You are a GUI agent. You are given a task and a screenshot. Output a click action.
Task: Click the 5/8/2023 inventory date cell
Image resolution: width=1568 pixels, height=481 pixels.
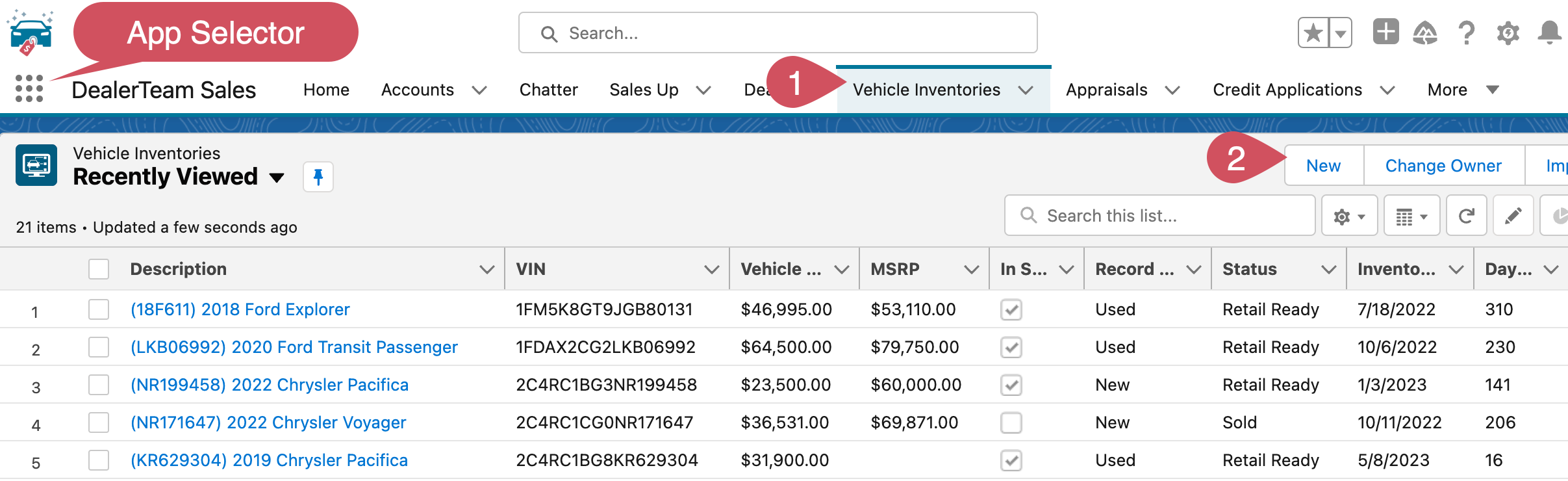point(1393,460)
